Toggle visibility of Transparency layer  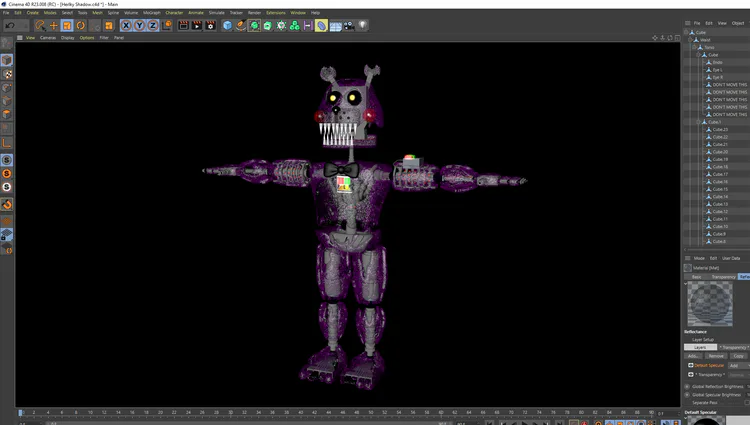[x=691, y=374]
